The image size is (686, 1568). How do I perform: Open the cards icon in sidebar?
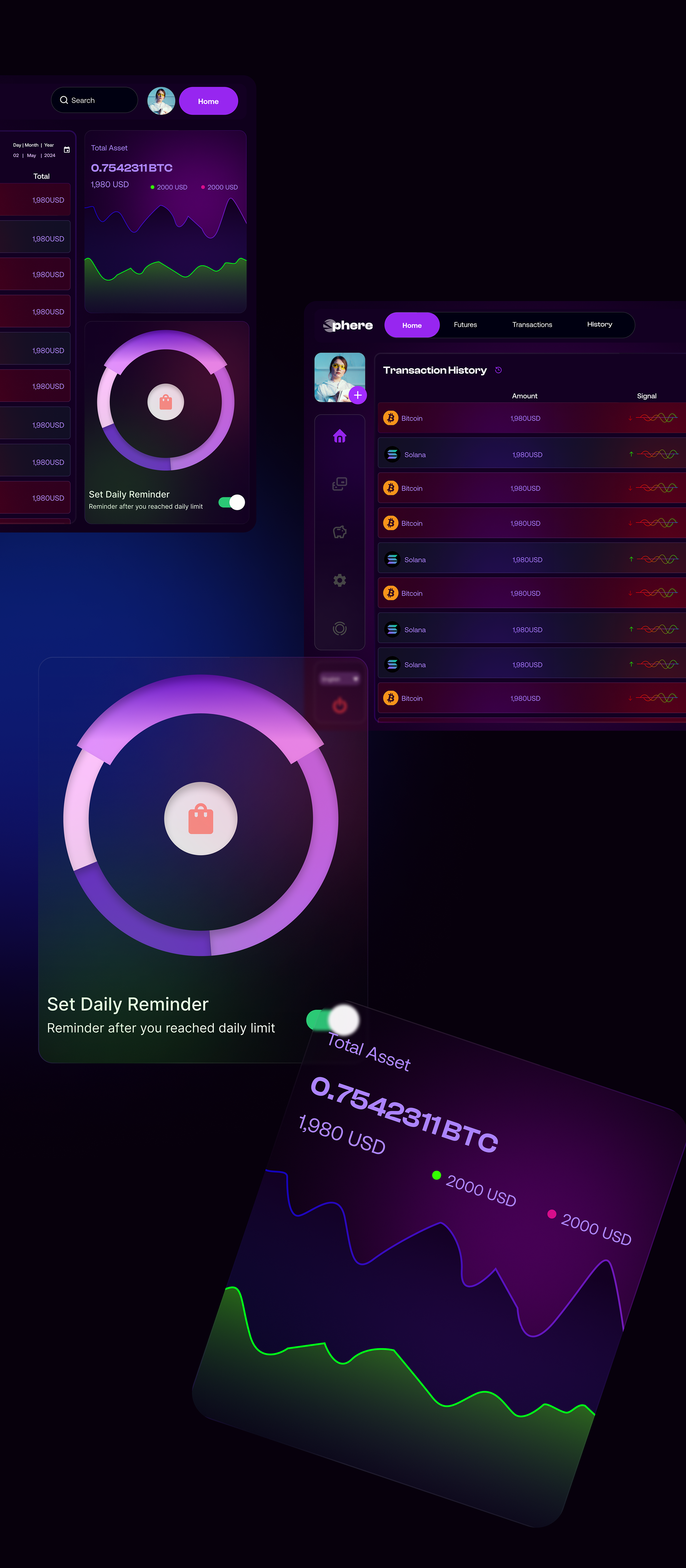click(x=340, y=484)
